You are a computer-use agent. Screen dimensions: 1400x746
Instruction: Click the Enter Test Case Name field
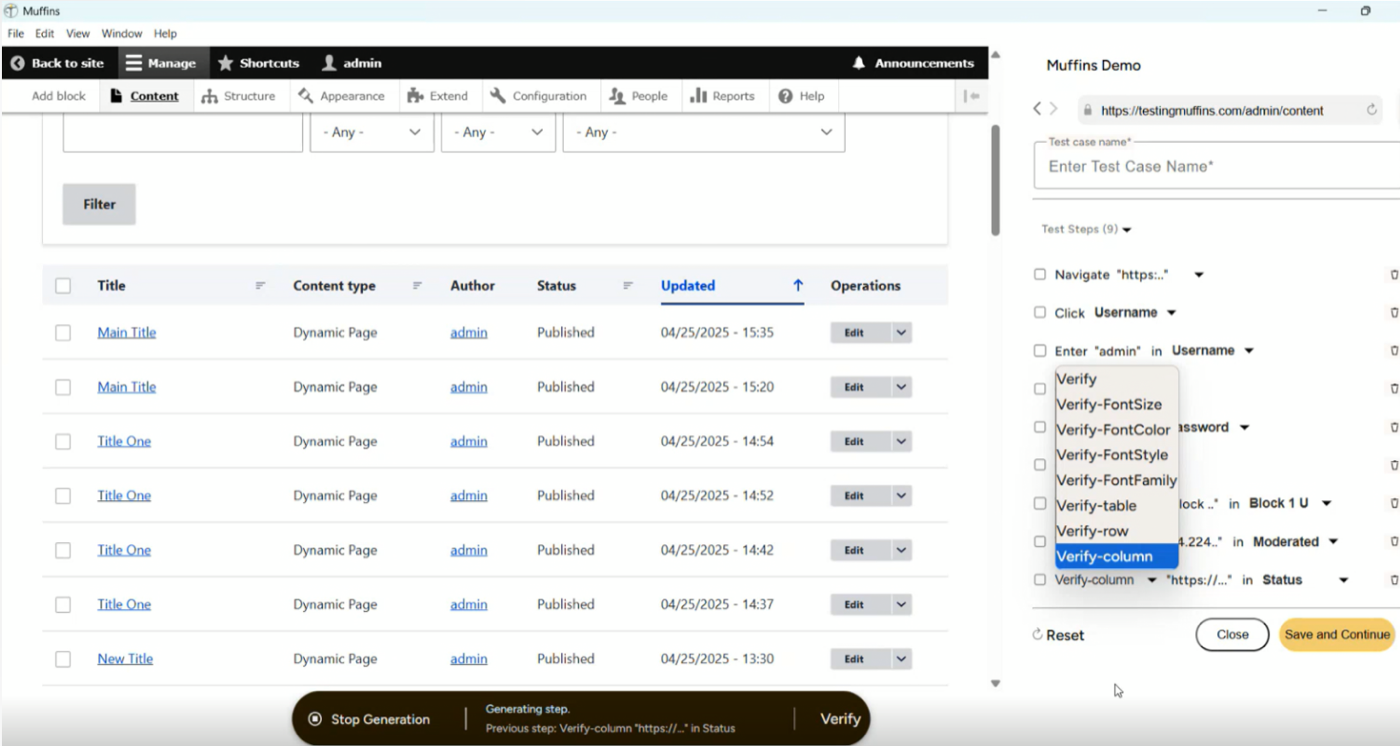(1200, 166)
